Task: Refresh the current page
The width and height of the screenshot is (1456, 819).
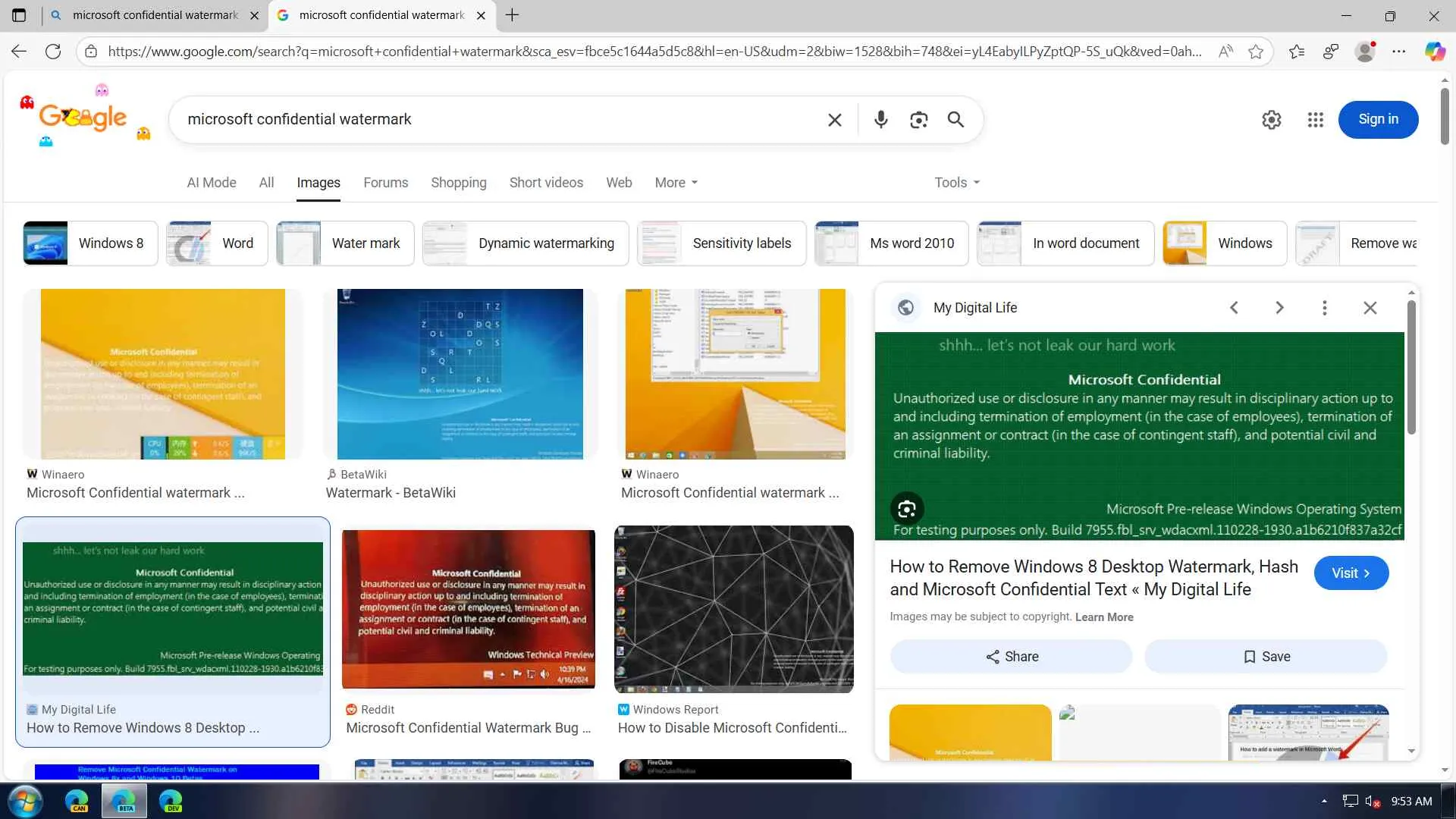Action: [x=53, y=52]
